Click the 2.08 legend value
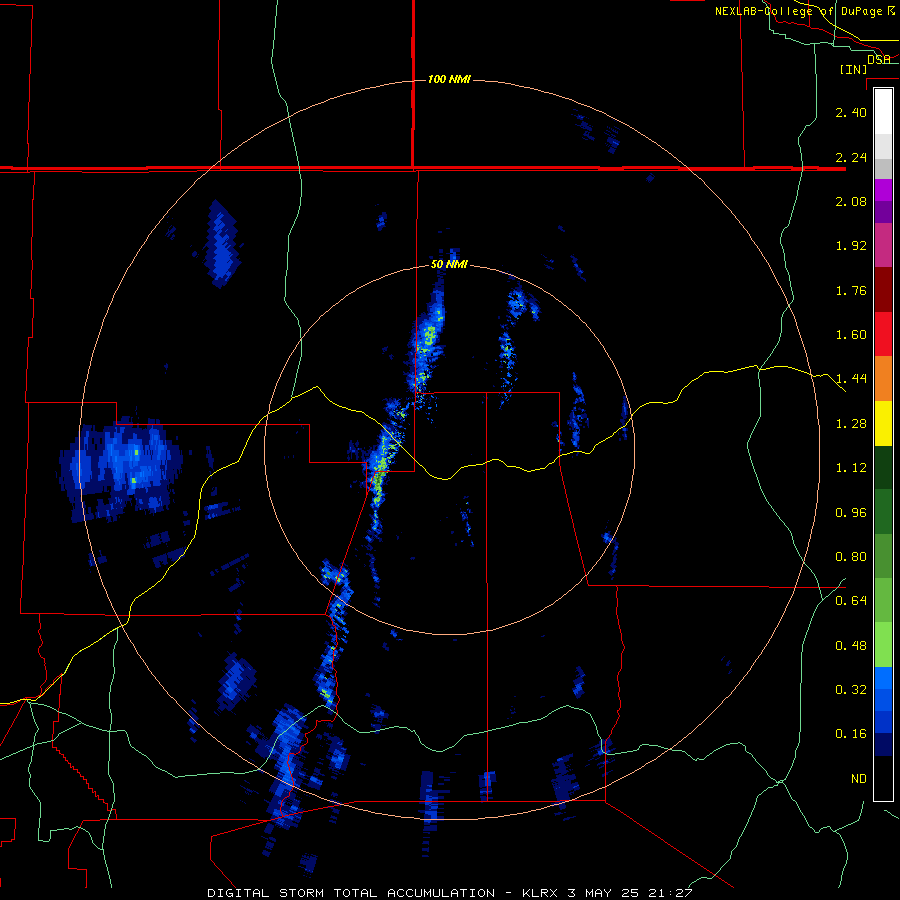The height and width of the screenshot is (900, 900). 851,201
